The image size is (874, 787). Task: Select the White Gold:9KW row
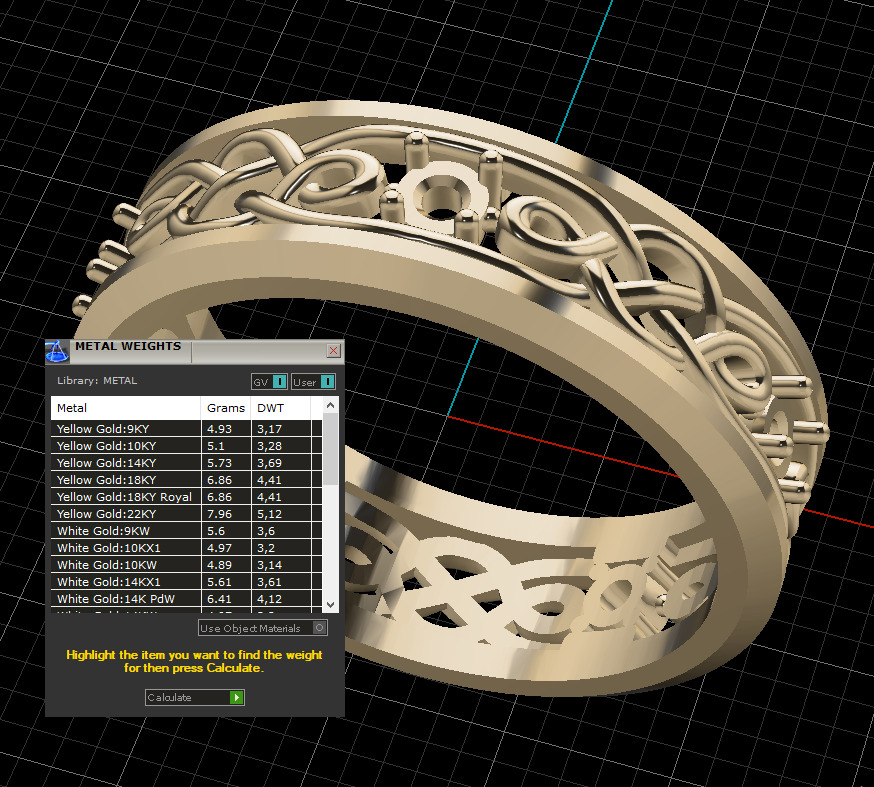(x=186, y=531)
